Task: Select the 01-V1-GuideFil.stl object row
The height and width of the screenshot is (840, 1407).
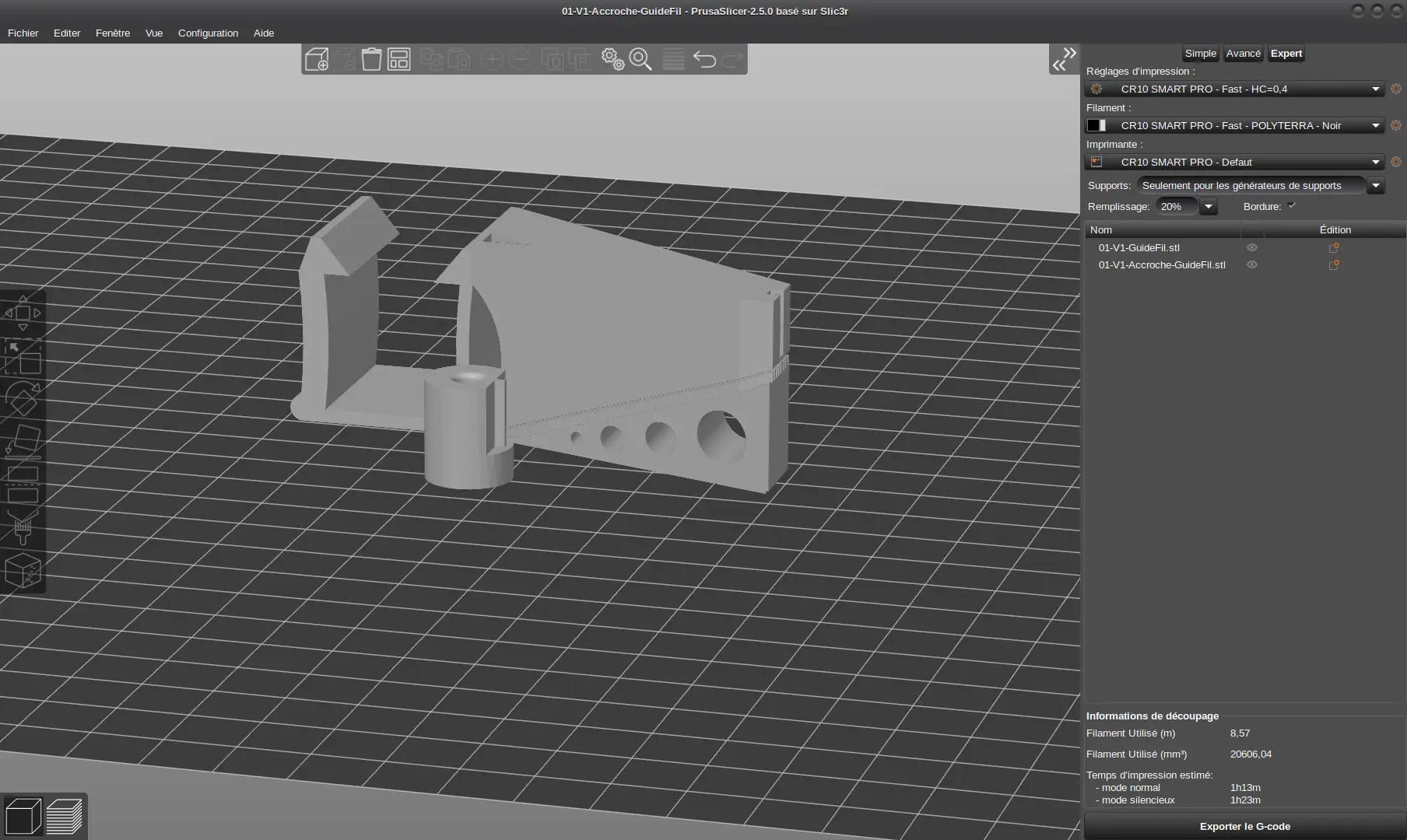Action: (1244, 247)
